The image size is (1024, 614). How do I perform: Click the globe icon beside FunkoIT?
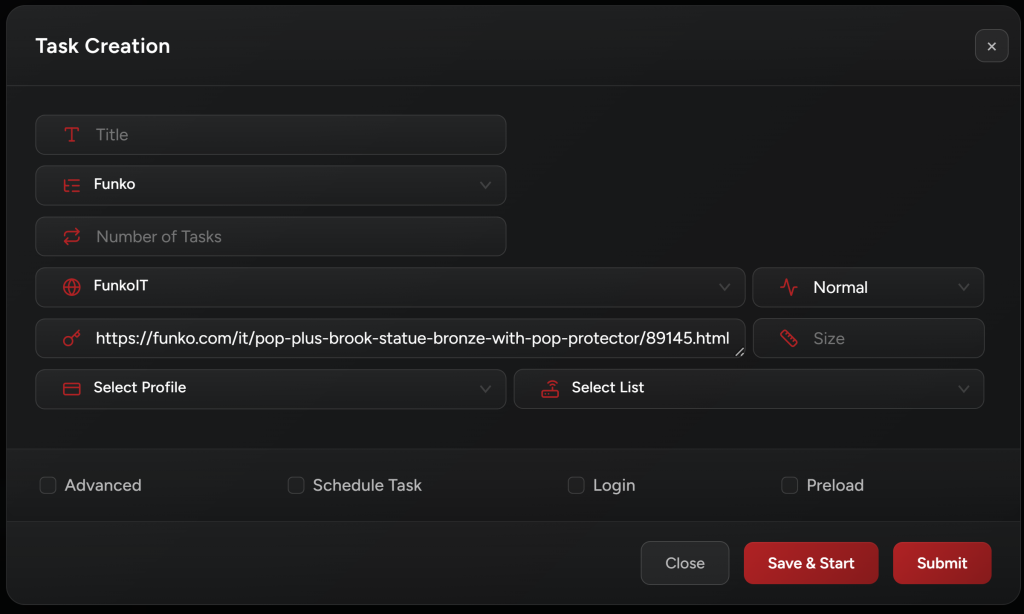coord(71,287)
